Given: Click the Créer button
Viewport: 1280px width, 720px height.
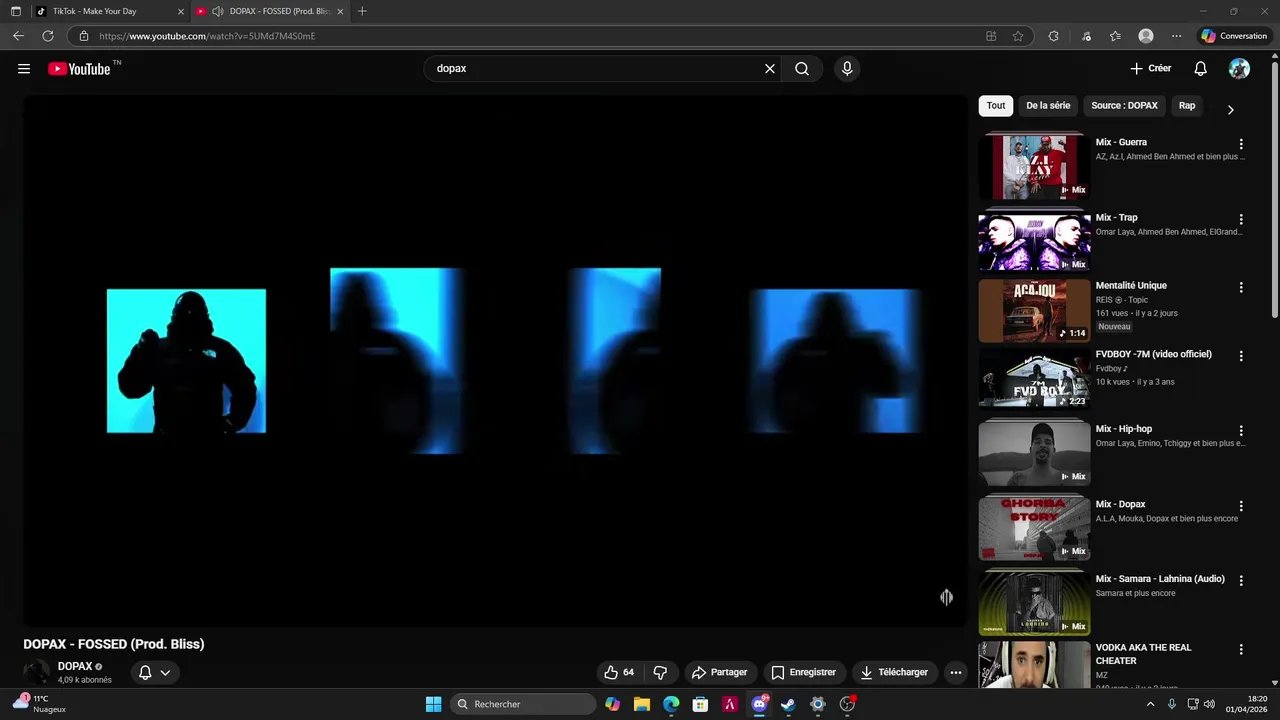Looking at the screenshot, I should pyautogui.click(x=1150, y=69).
